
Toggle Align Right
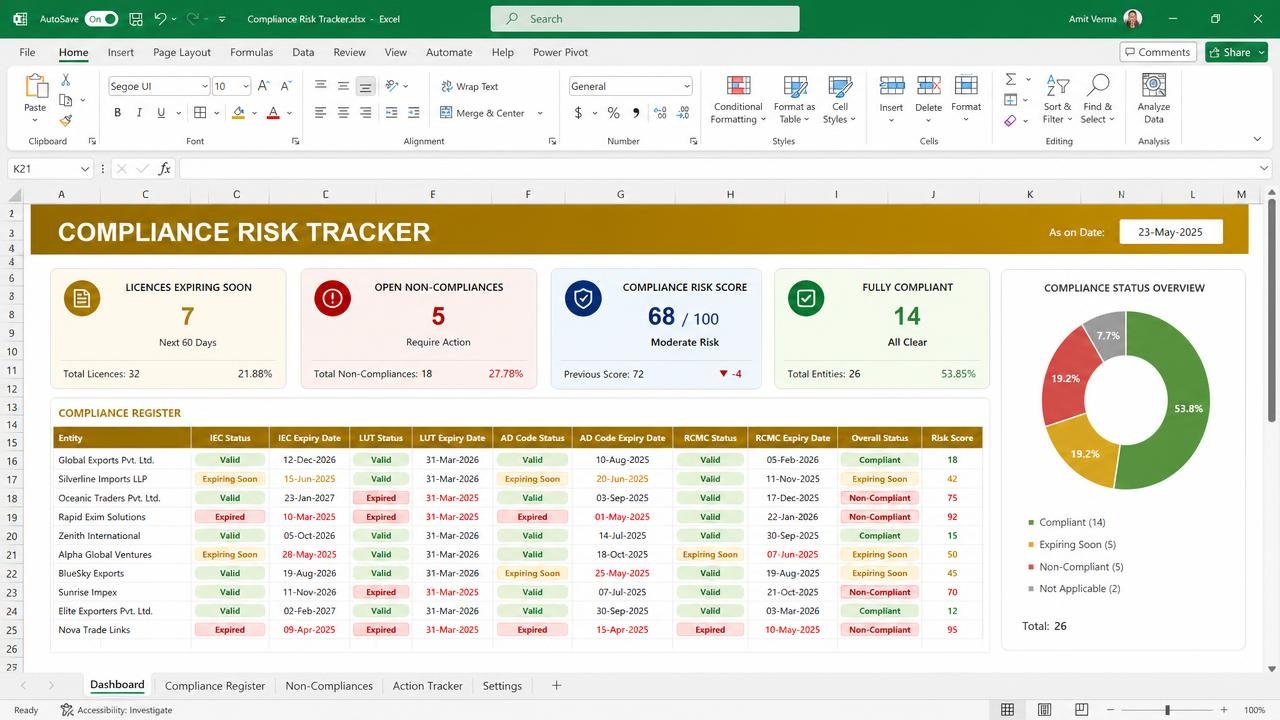[365, 113]
